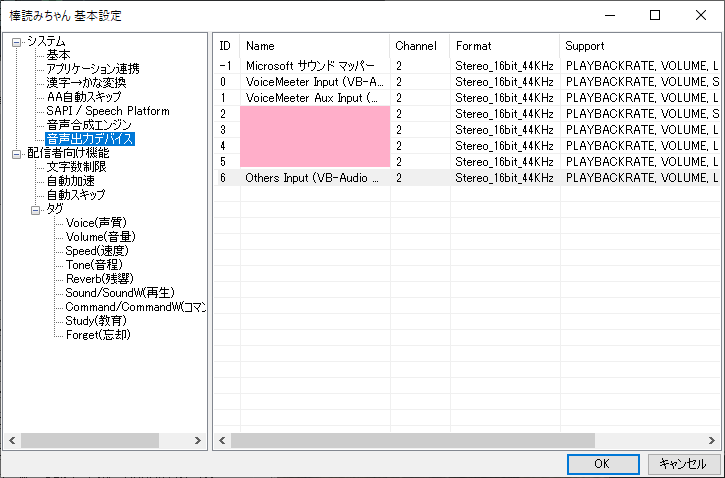Image resolution: width=725 pixels, height=478 pixels.
Task: Select Voice(声質) tag item
Action: pyautogui.click(x=96, y=223)
